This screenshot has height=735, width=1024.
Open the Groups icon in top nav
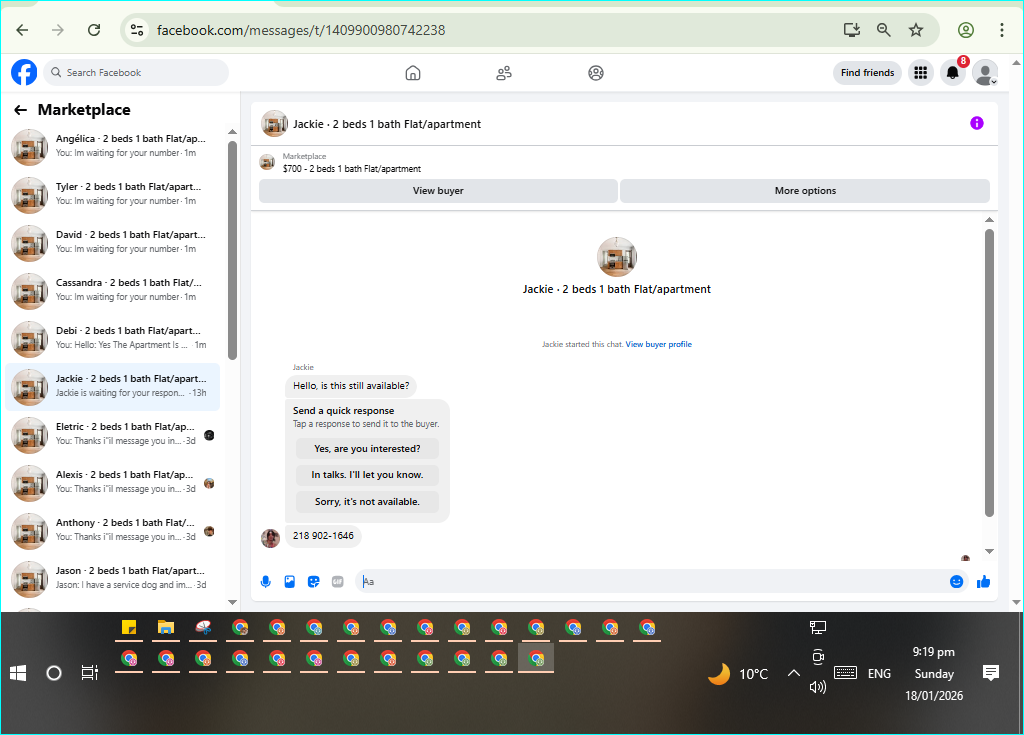(x=596, y=73)
